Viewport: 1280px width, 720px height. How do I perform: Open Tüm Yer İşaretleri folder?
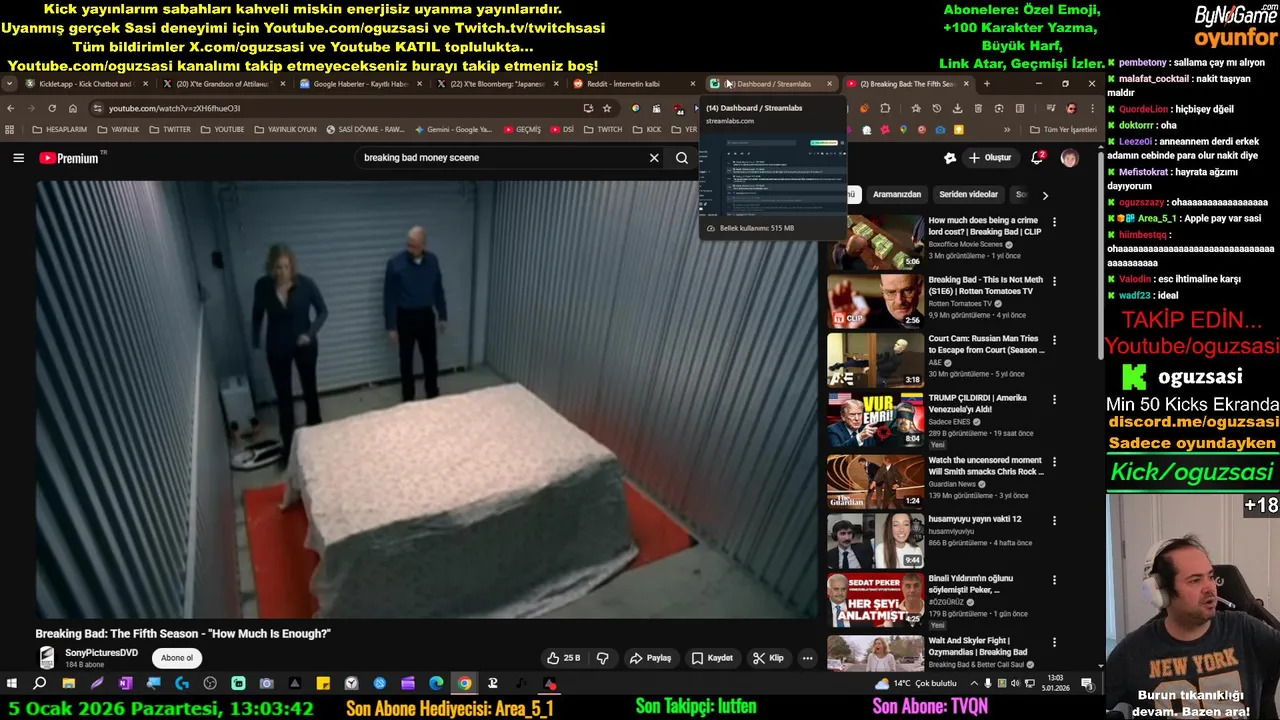1063,130
